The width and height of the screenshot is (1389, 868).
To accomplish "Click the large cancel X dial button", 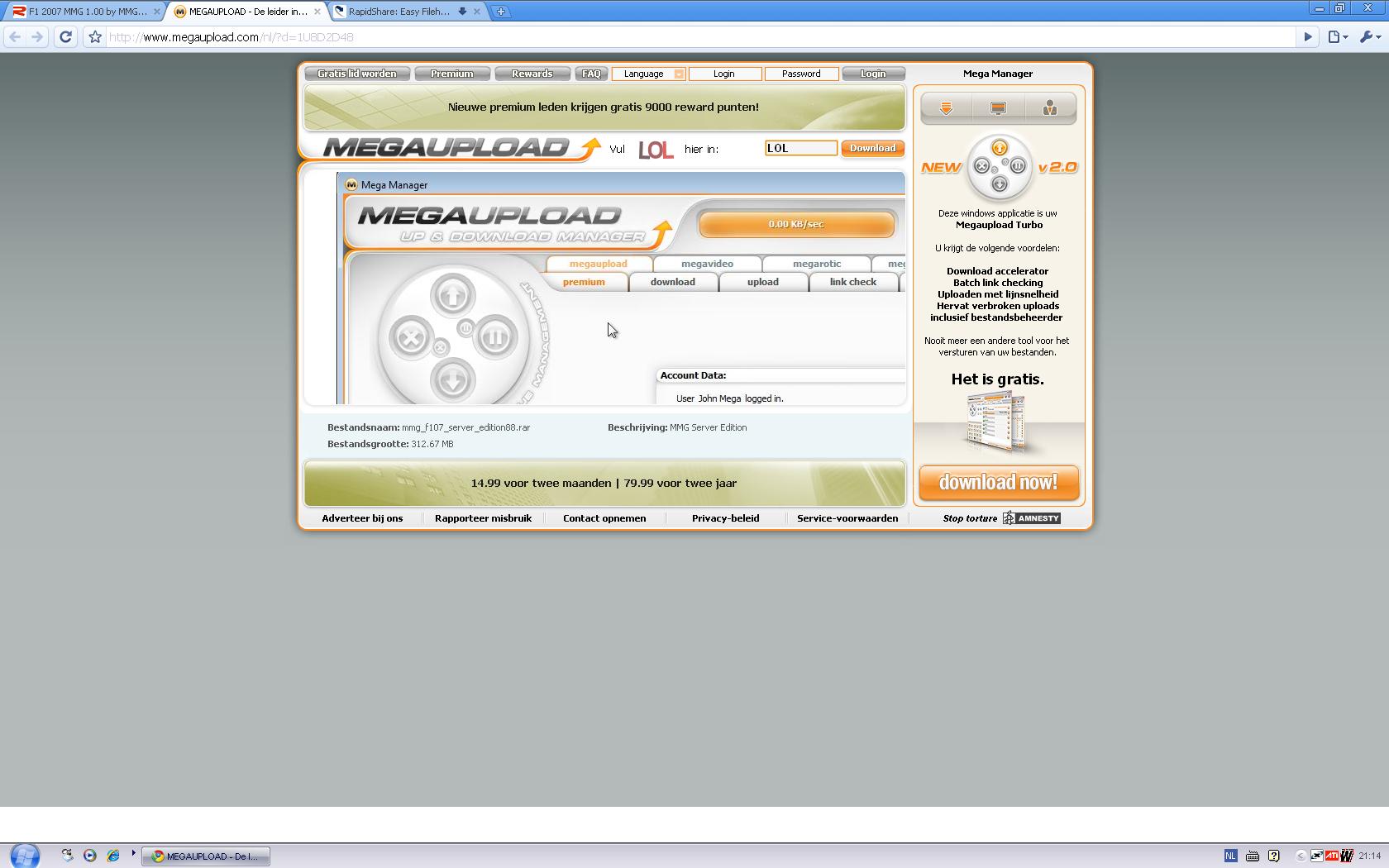I will pos(411,337).
